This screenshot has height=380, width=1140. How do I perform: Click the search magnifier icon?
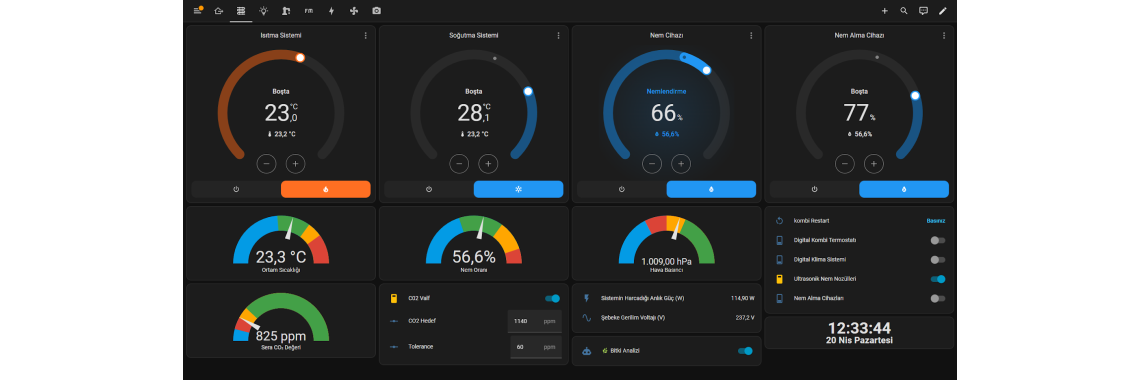[x=904, y=11]
